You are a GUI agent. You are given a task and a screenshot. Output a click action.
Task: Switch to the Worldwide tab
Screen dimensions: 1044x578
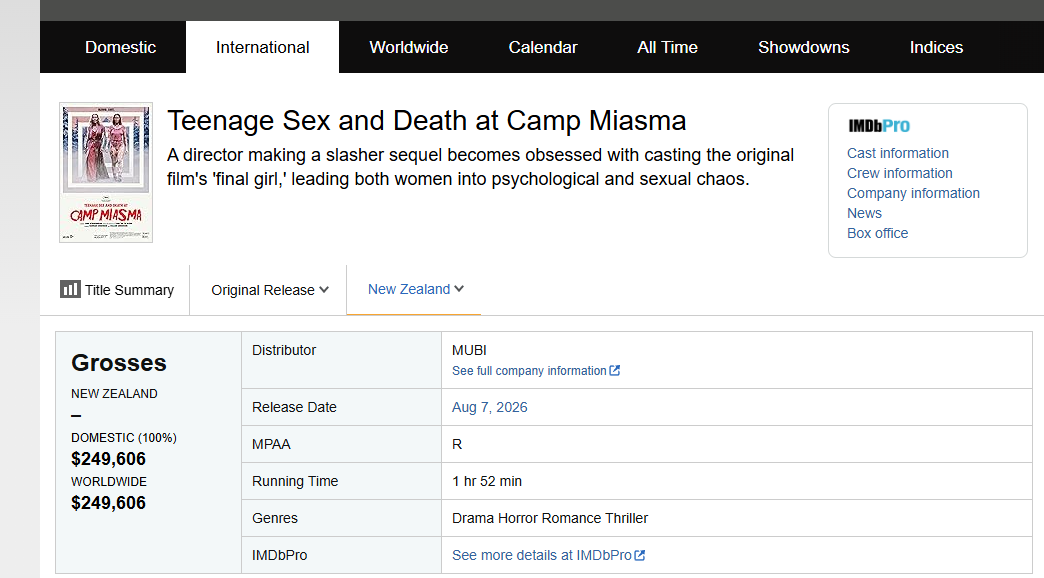pyautogui.click(x=409, y=47)
